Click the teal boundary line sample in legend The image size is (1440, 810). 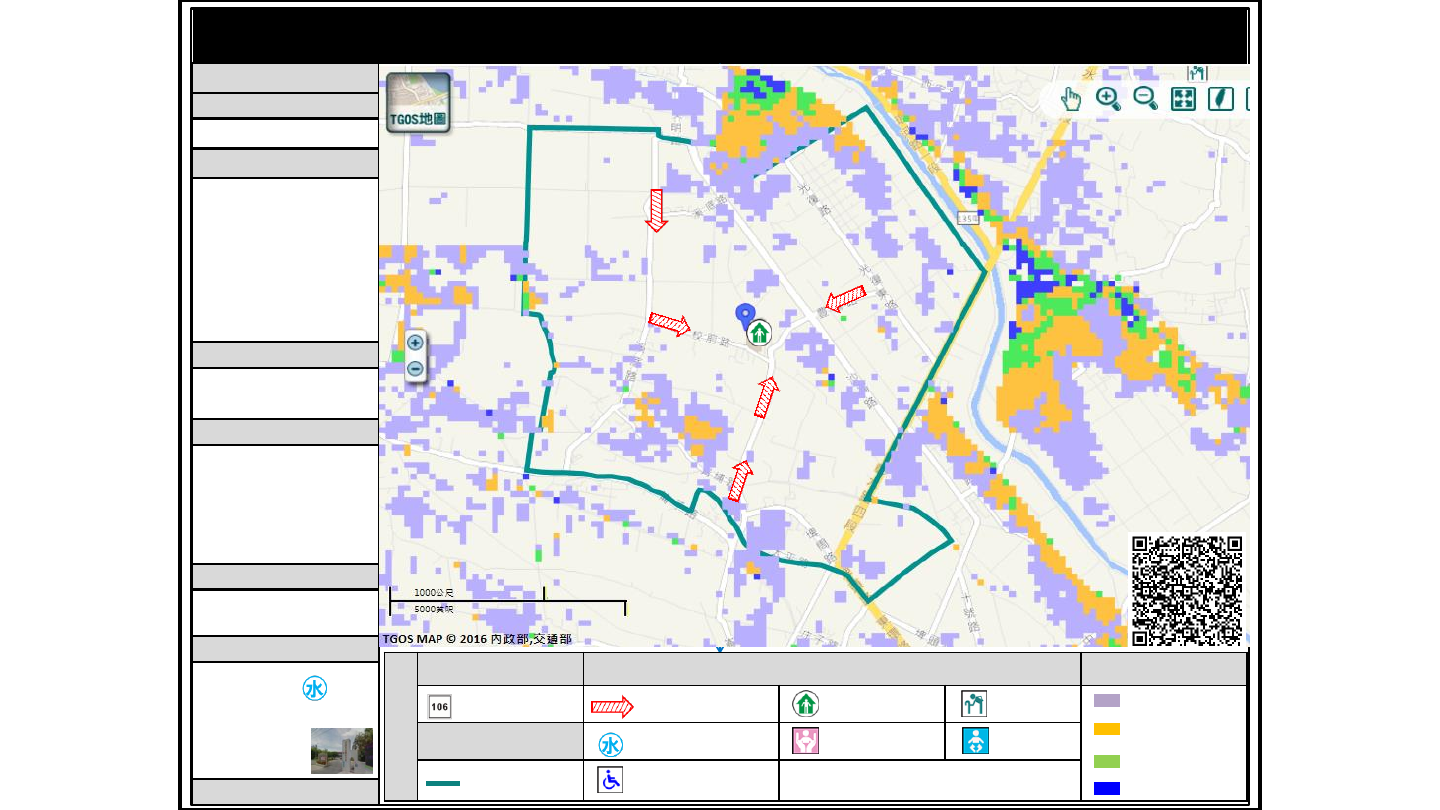point(443,783)
